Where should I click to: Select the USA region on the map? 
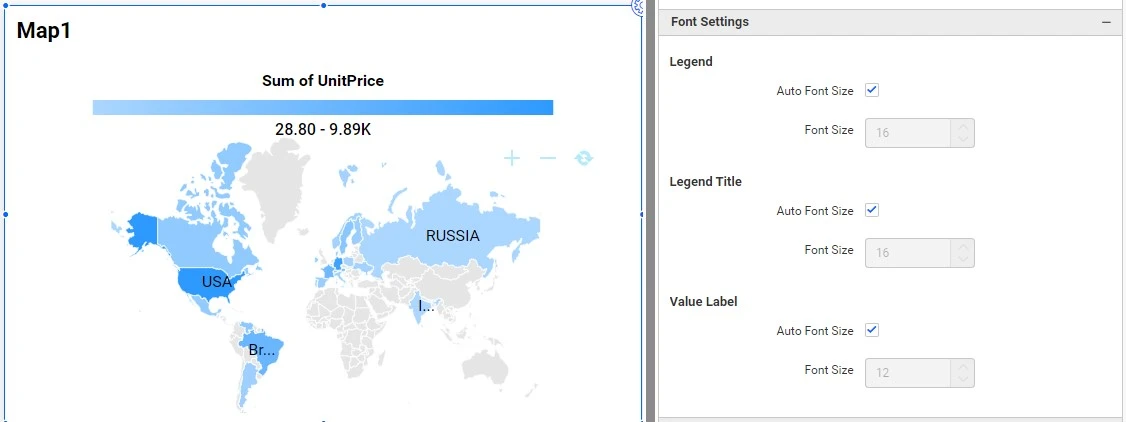pyautogui.click(x=210, y=283)
